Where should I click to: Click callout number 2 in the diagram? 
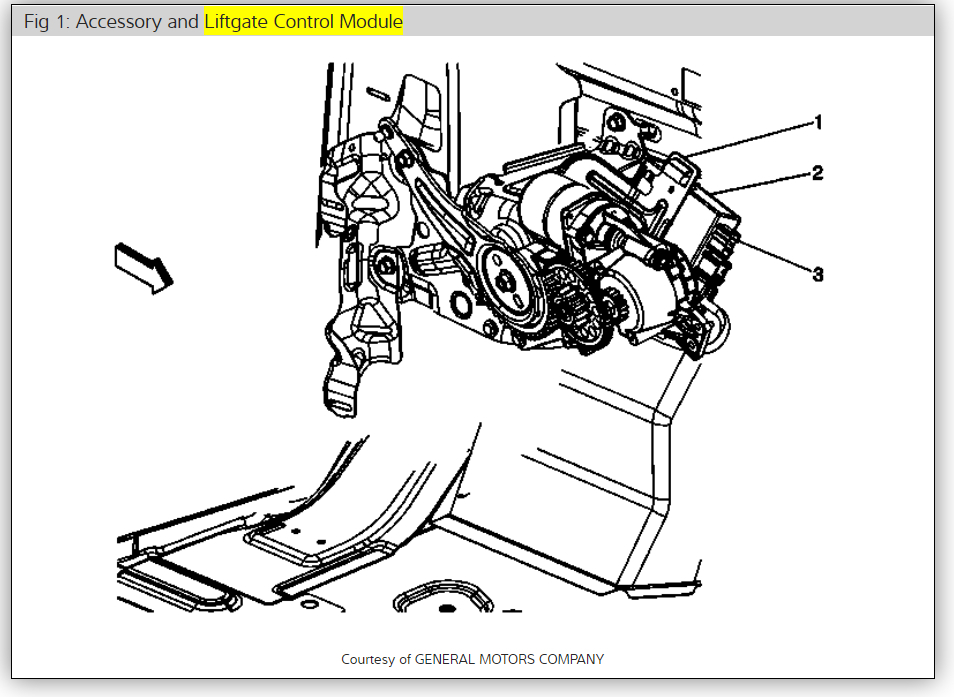pyautogui.click(x=818, y=173)
